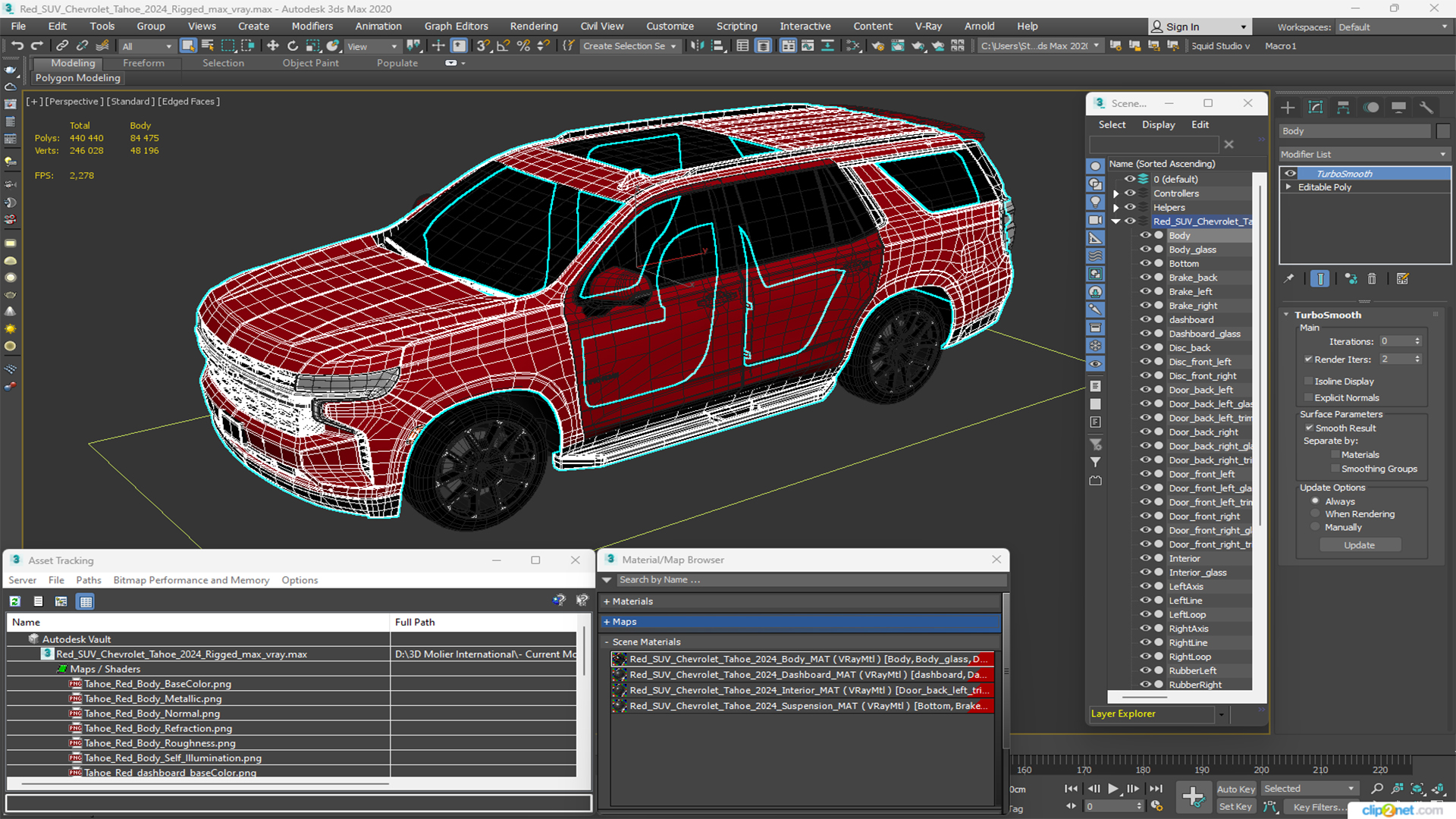Screen dimensions: 1456x819
Task: Click Pin Stack icon in Modify panel
Action: pyautogui.click(x=1289, y=279)
